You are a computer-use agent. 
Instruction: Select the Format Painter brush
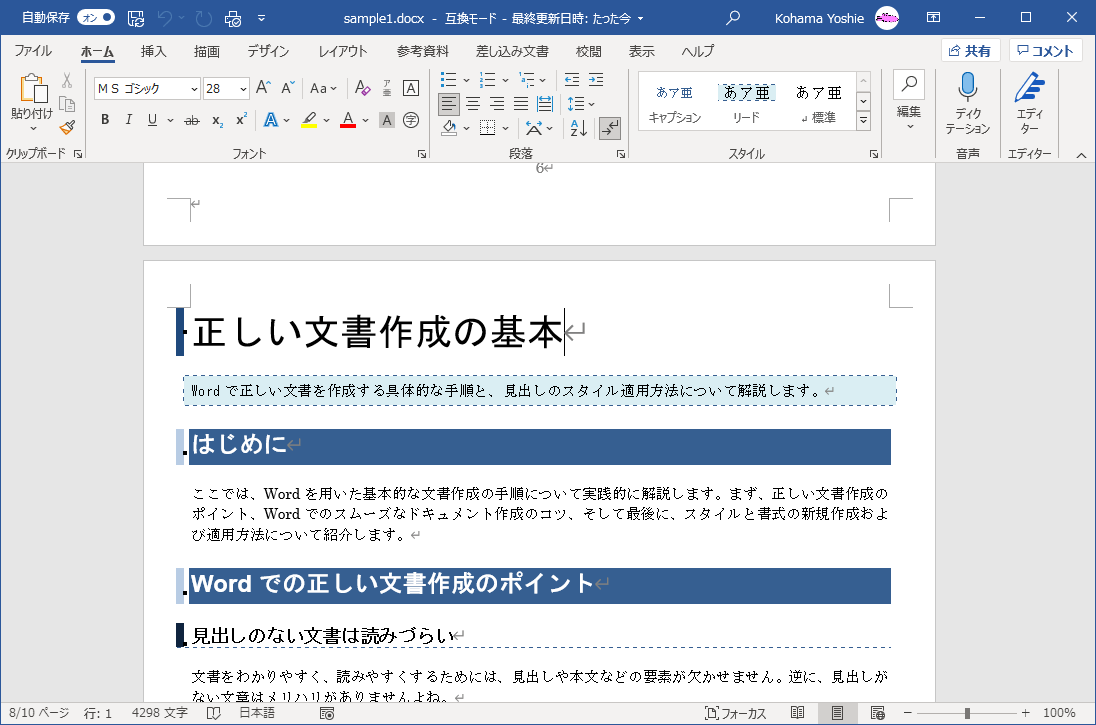67,127
